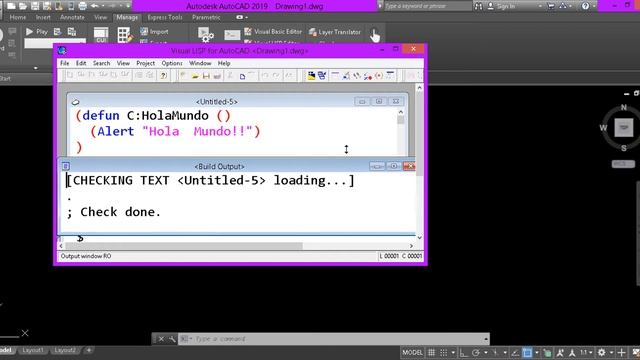Click the CUI user interface icon
Image resolution: width=640 pixels, height=360 pixels.
pos(101,35)
